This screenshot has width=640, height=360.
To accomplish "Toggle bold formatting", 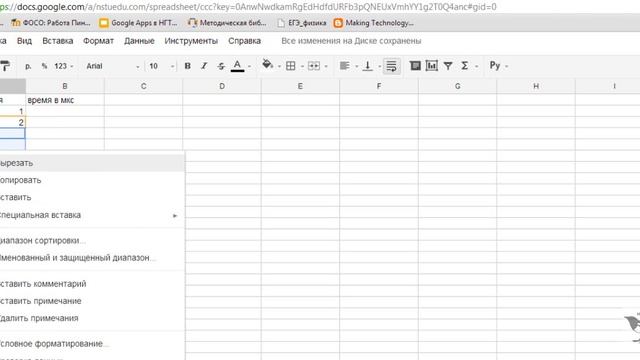I will point(188,66).
